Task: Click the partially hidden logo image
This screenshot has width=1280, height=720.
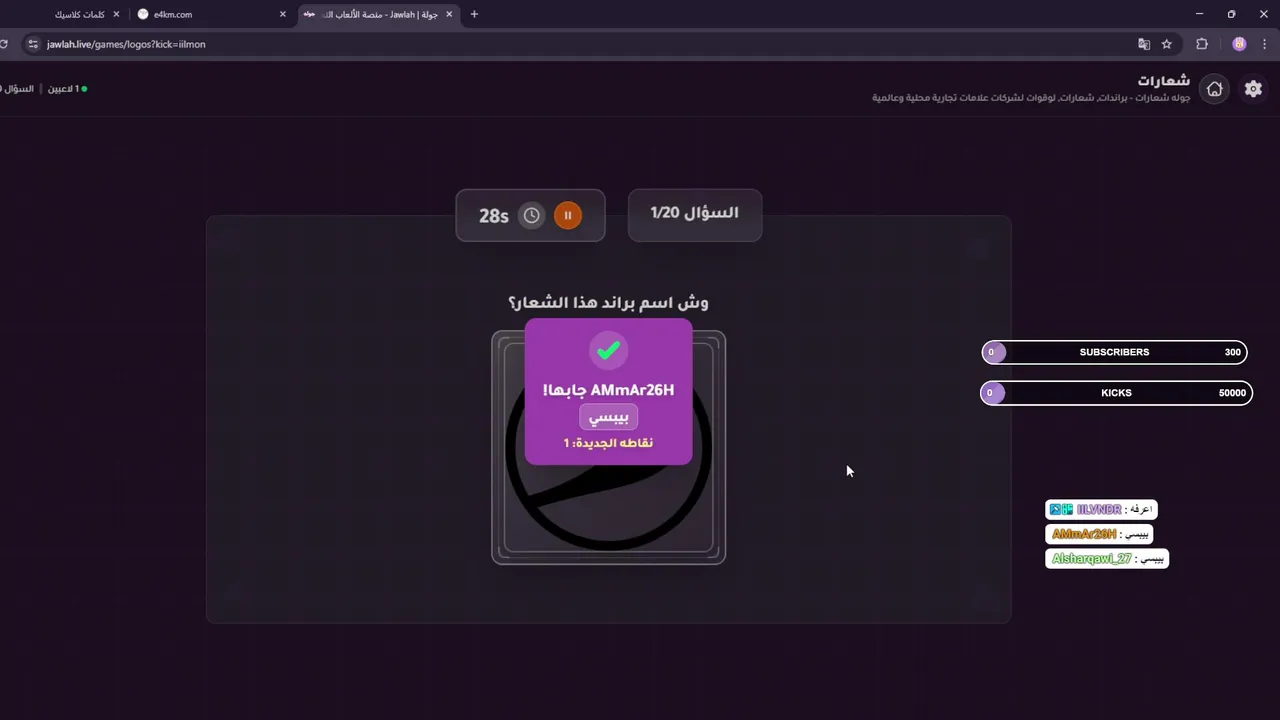Action: click(x=608, y=447)
